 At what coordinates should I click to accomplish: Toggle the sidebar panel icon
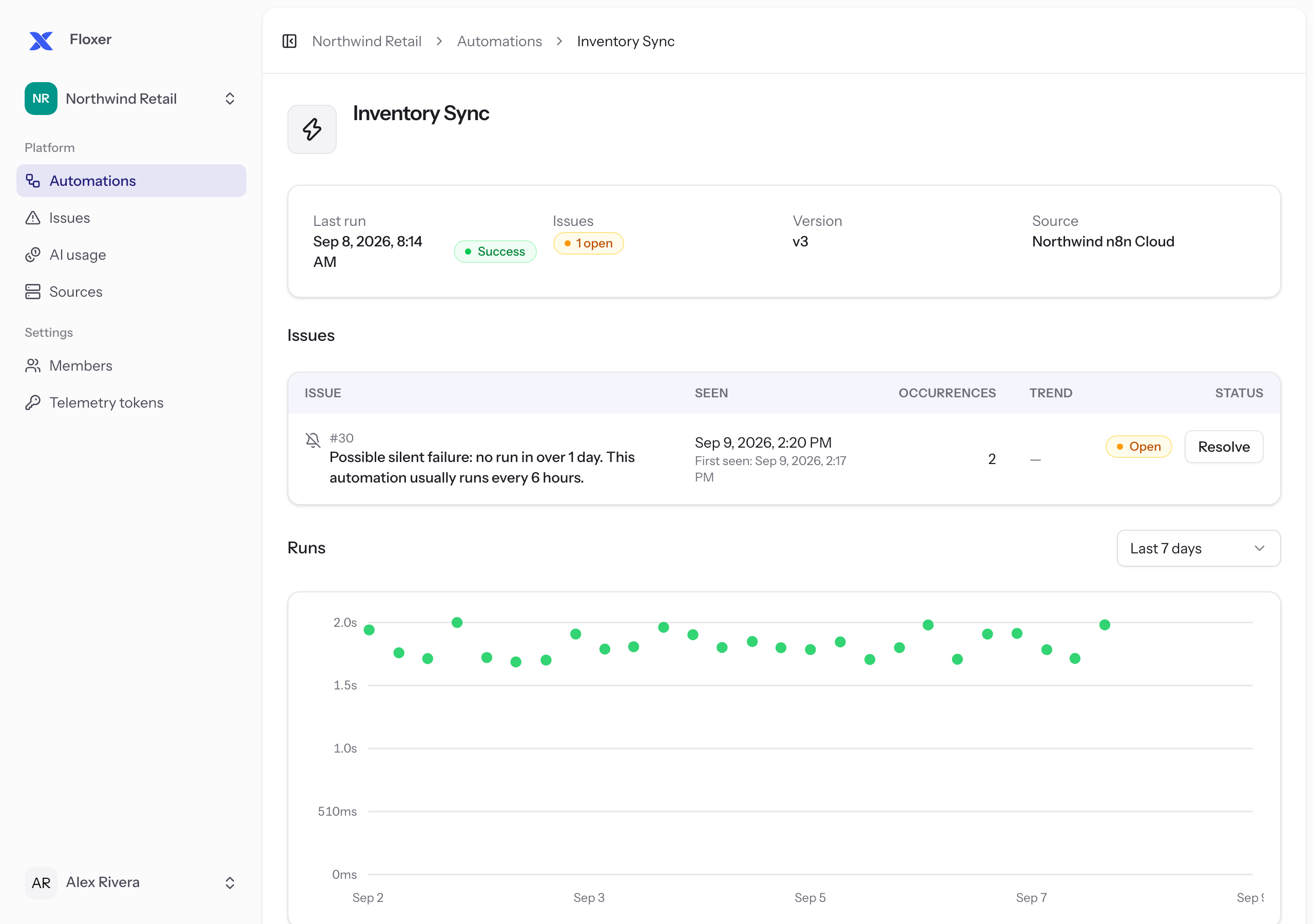[289, 41]
